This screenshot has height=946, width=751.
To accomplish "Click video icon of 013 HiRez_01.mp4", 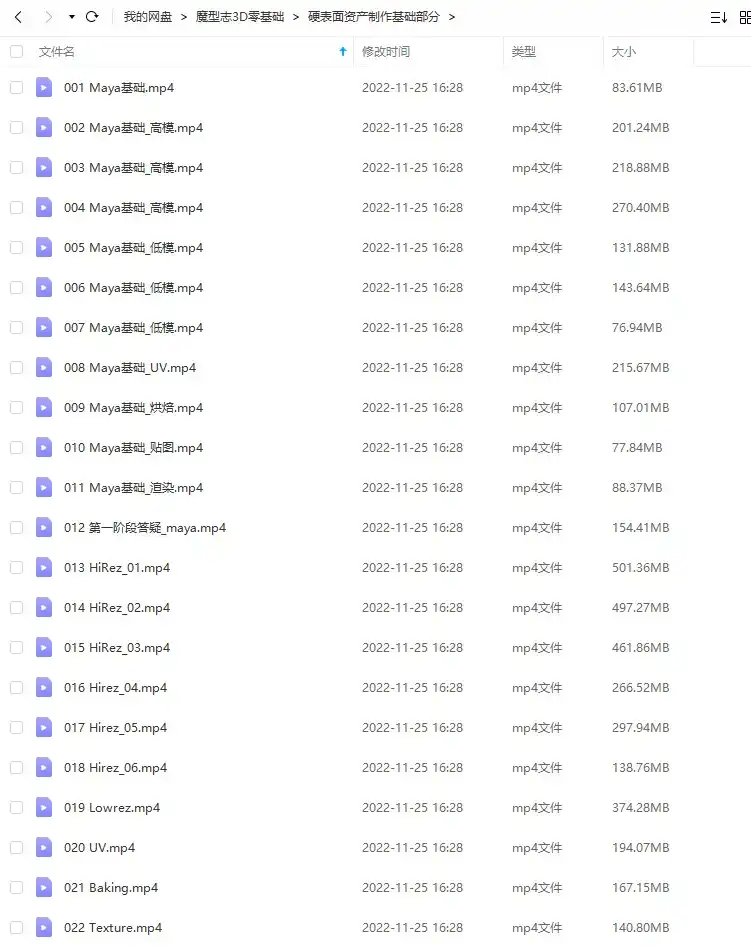I will coord(44,568).
